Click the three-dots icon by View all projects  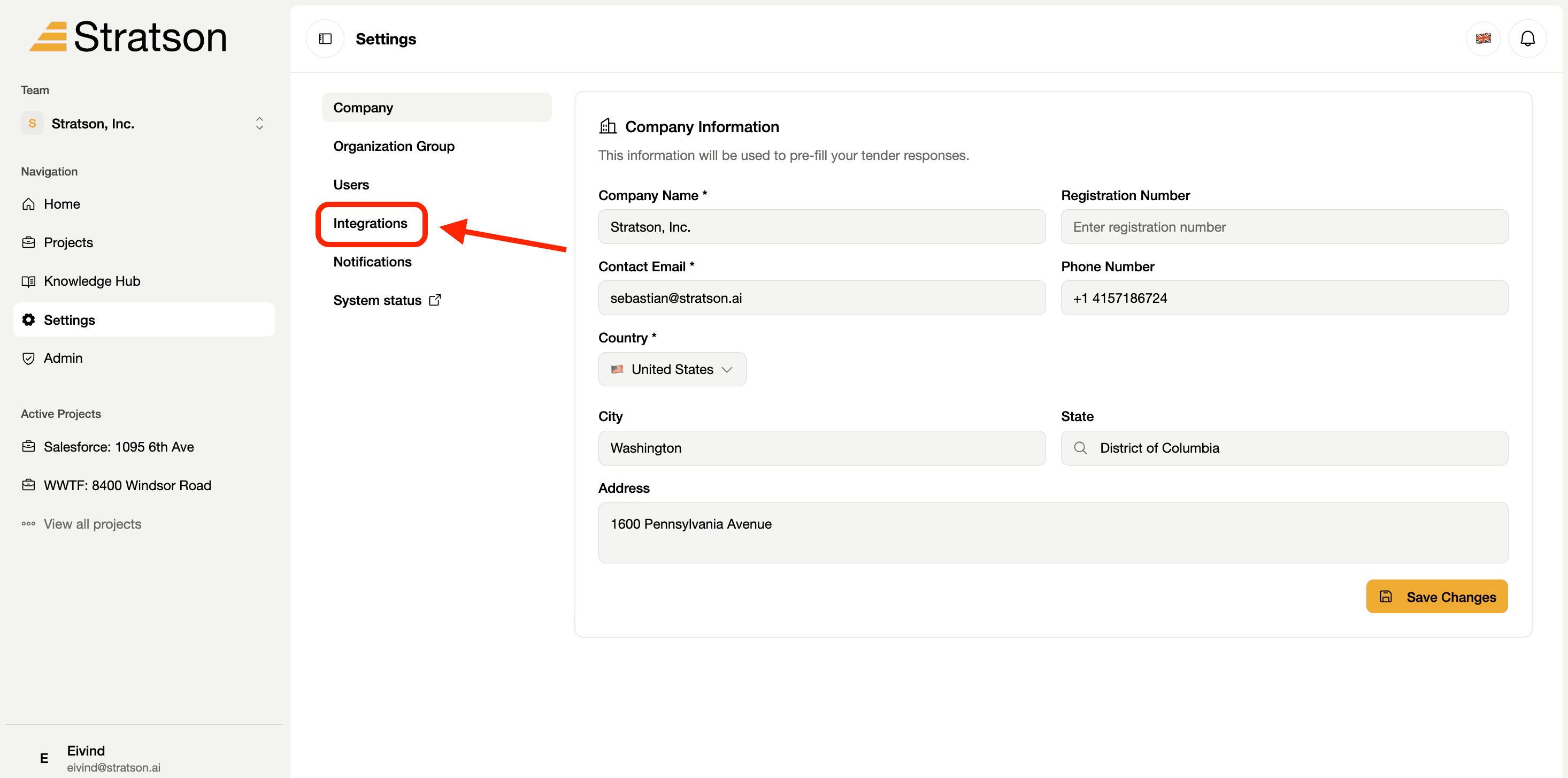click(x=28, y=524)
